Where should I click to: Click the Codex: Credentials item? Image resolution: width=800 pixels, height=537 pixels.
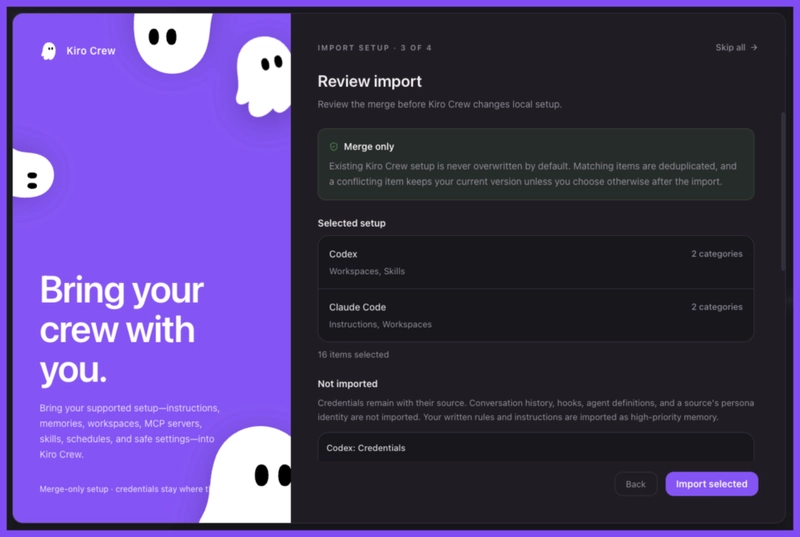[536, 448]
